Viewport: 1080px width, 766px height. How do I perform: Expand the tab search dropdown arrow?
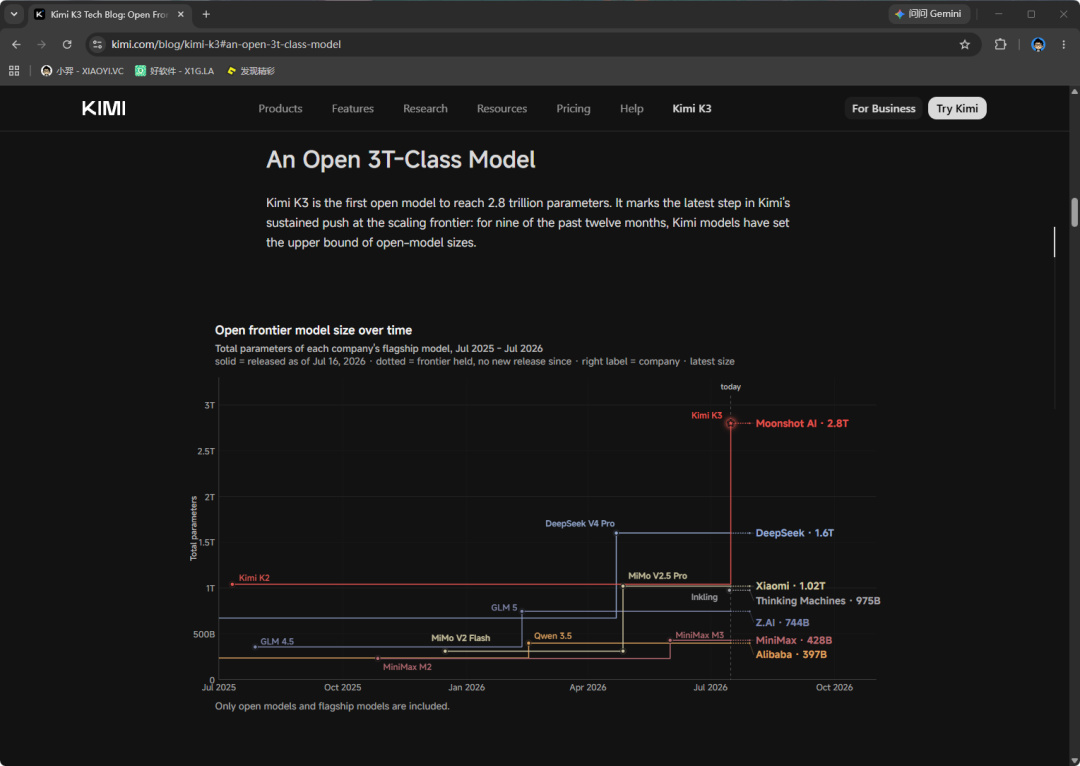14,14
